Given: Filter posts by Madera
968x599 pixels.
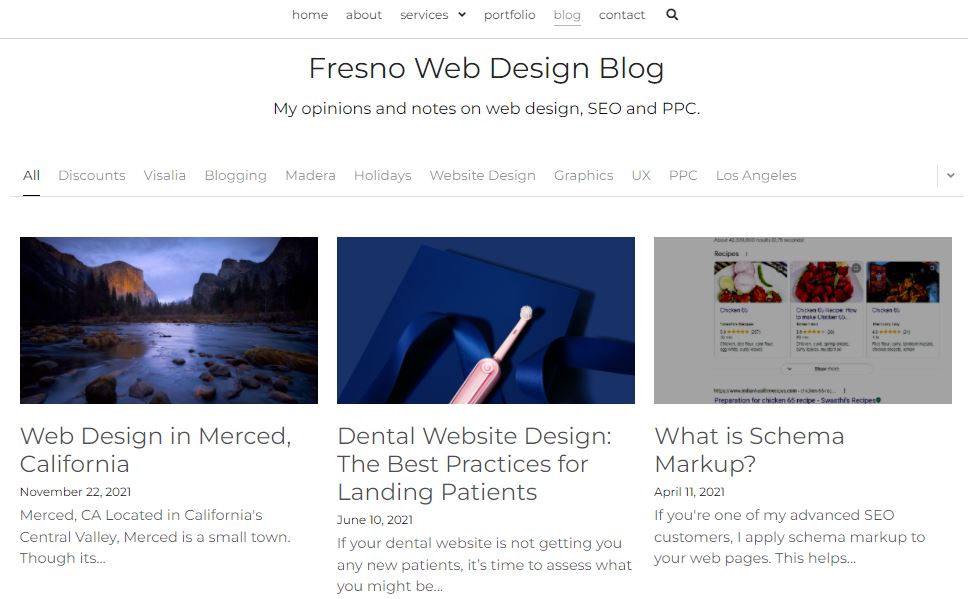Looking at the screenshot, I should click(310, 175).
